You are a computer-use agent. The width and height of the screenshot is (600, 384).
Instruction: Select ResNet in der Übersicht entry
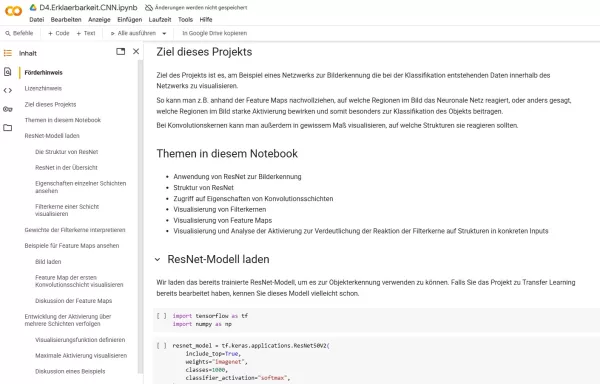tap(66, 168)
